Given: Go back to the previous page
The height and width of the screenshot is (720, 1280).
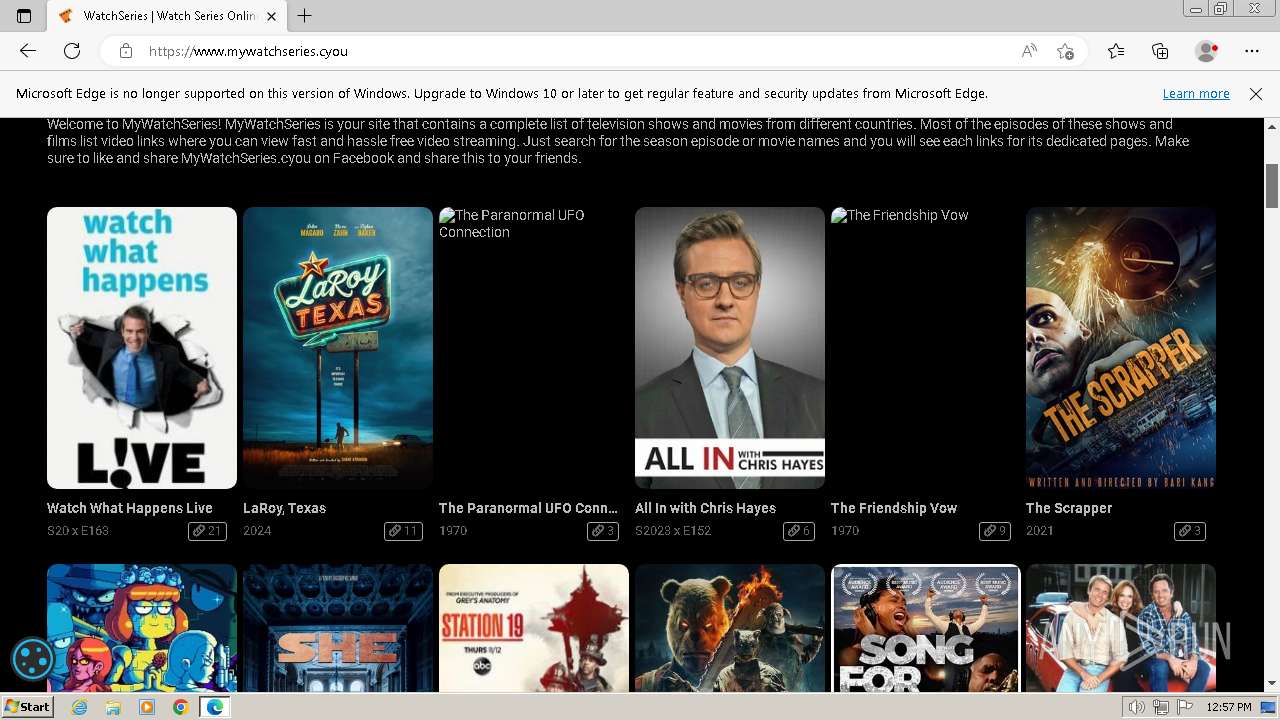Looking at the screenshot, I should point(28,51).
